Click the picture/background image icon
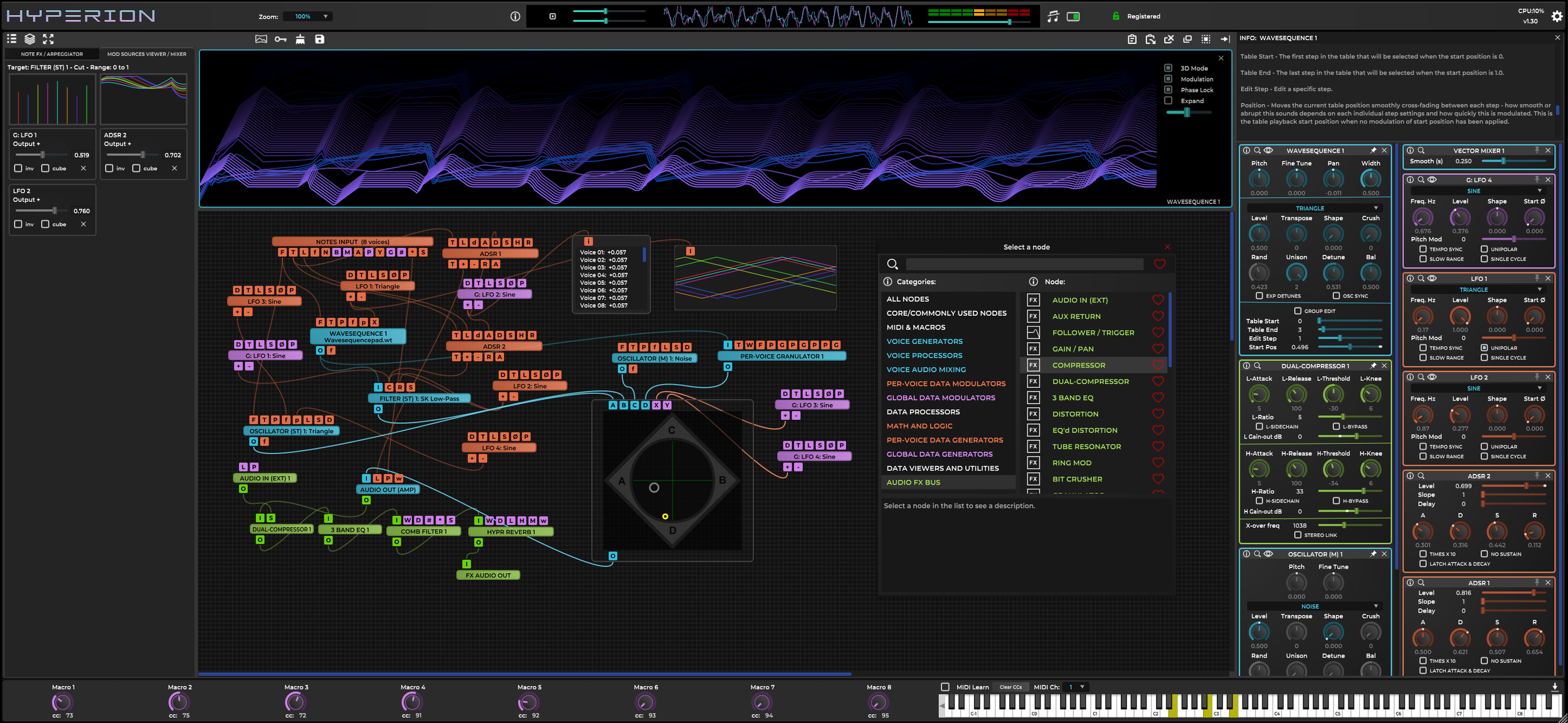The width and height of the screenshot is (1568, 723). pyautogui.click(x=261, y=39)
